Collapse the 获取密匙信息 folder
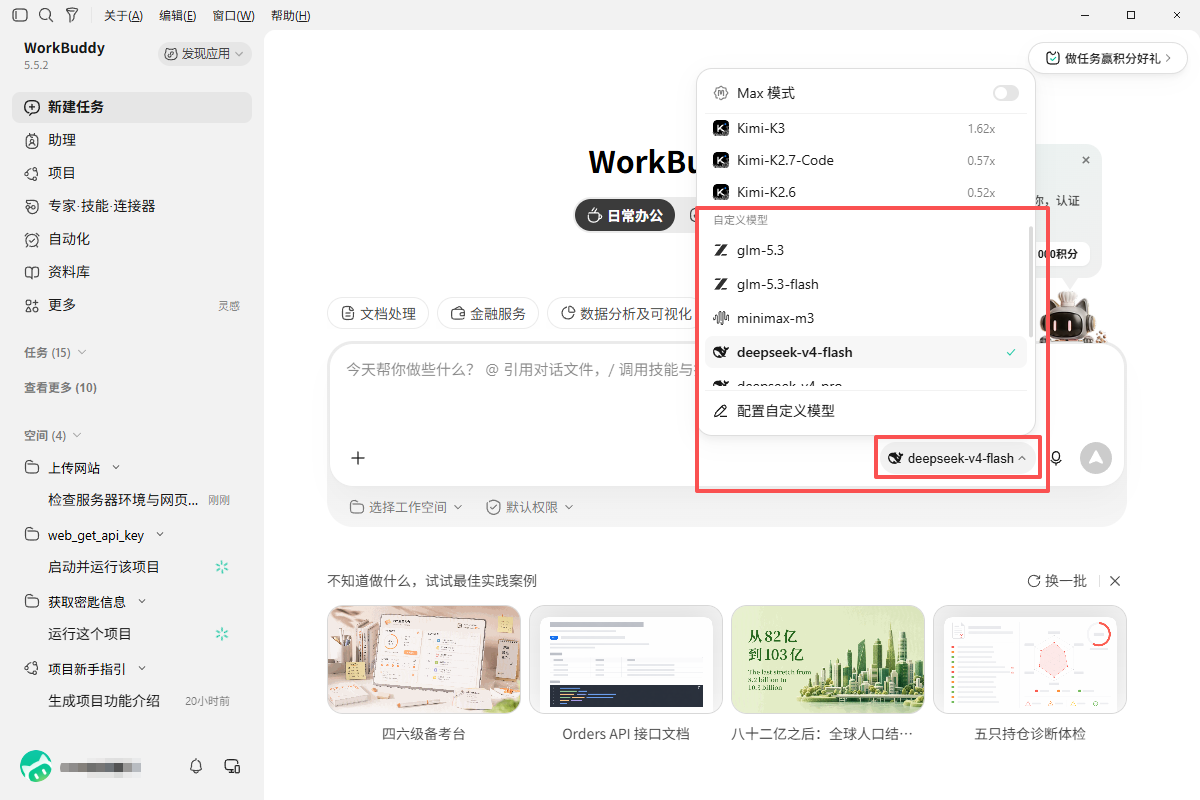Screen dimensions: 1200x800 [x=142, y=601]
